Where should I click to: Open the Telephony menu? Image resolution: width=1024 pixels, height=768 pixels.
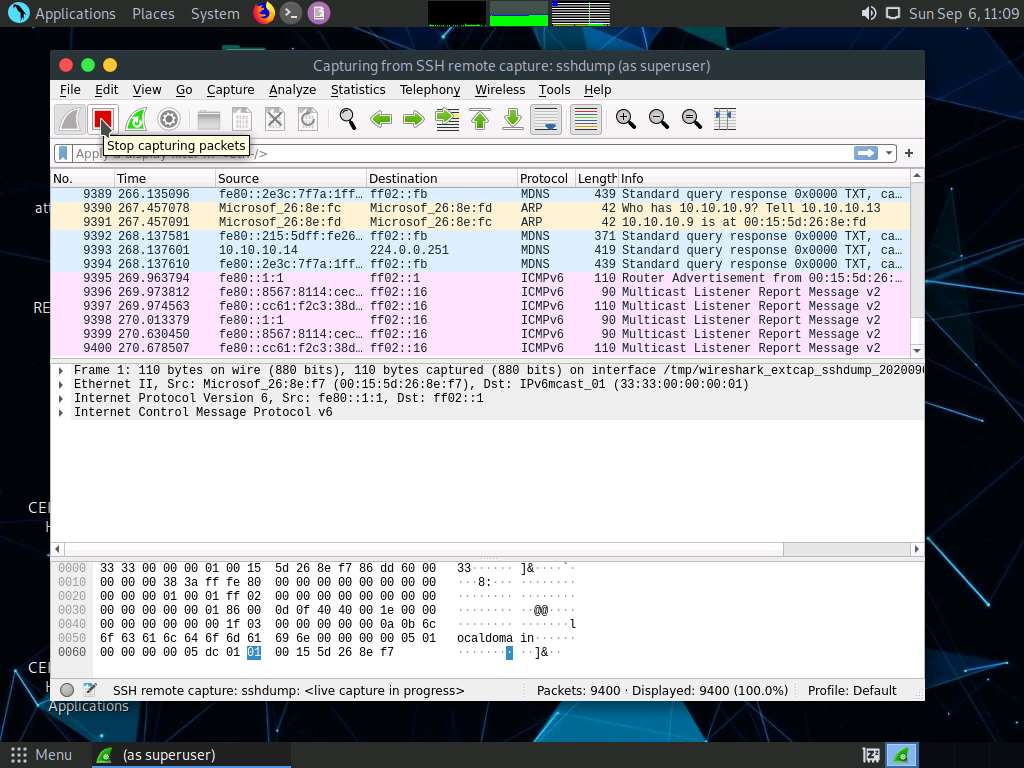point(430,89)
